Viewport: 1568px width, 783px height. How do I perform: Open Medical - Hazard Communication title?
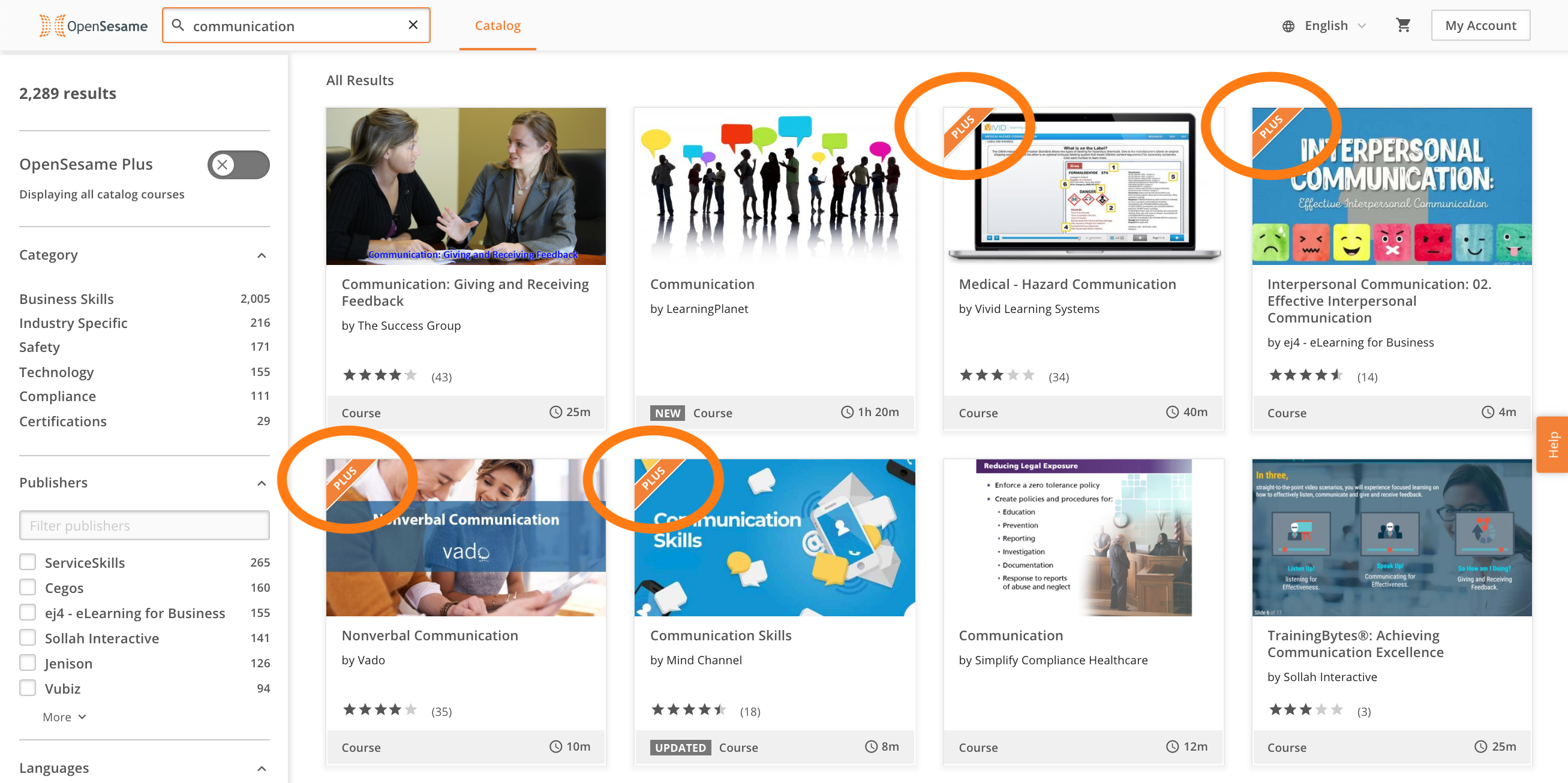tap(1067, 284)
